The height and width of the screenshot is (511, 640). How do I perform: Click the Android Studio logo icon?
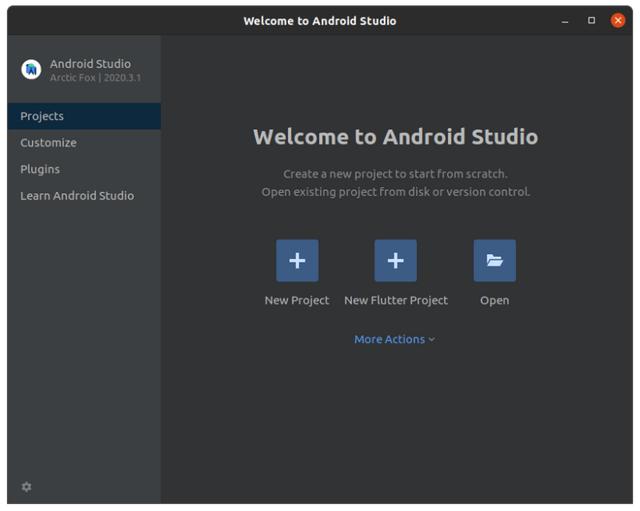(31, 70)
